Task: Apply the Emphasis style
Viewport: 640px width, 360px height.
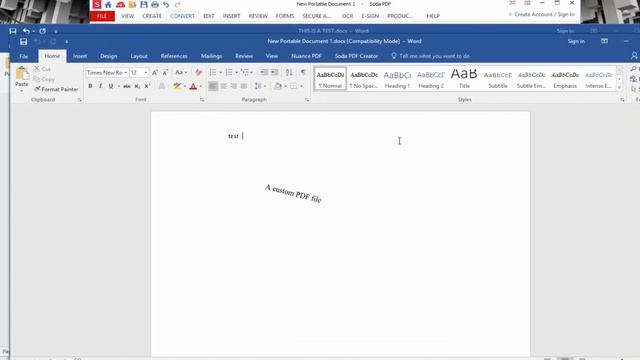Action: pos(565,79)
